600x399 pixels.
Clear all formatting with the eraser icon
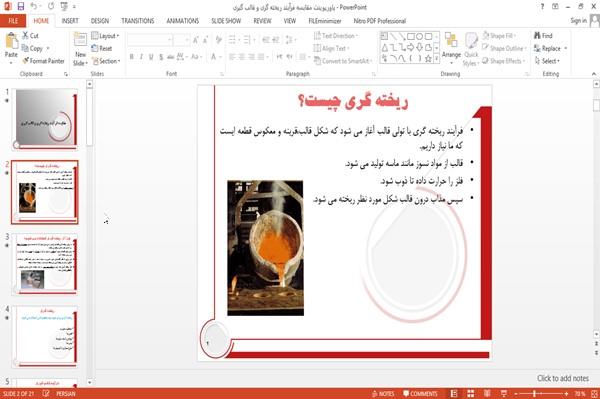click(218, 40)
